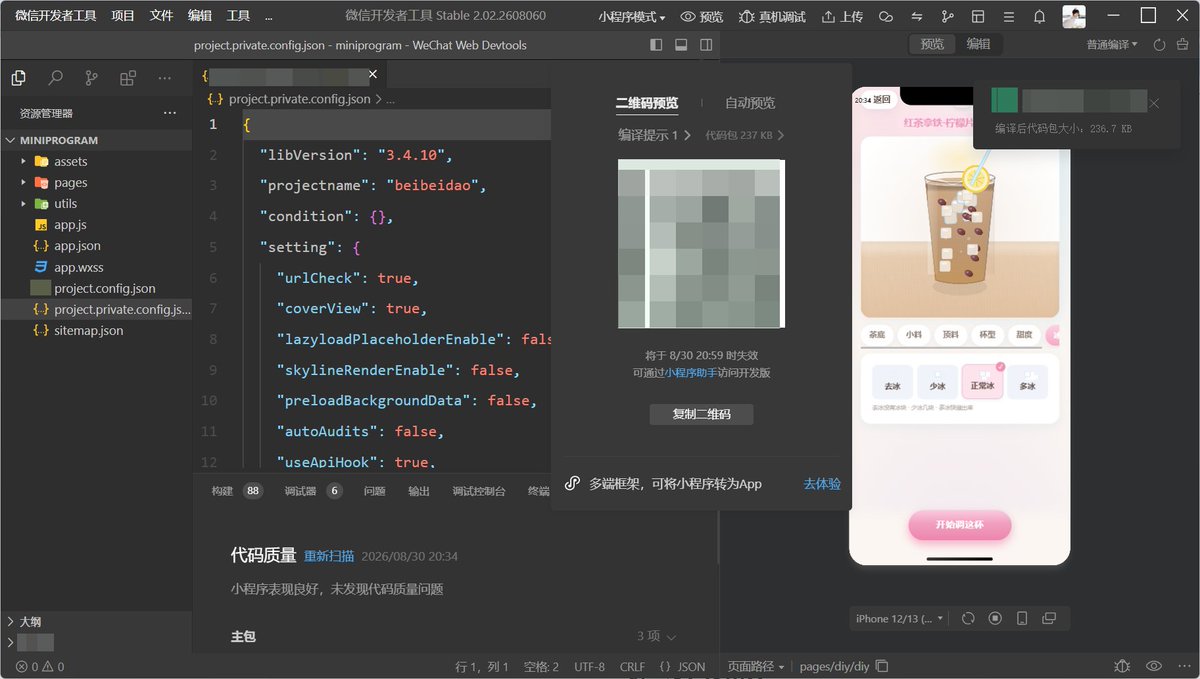Toggle the bottom panel layout icon
The height and width of the screenshot is (679, 1200).
(x=681, y=45)
